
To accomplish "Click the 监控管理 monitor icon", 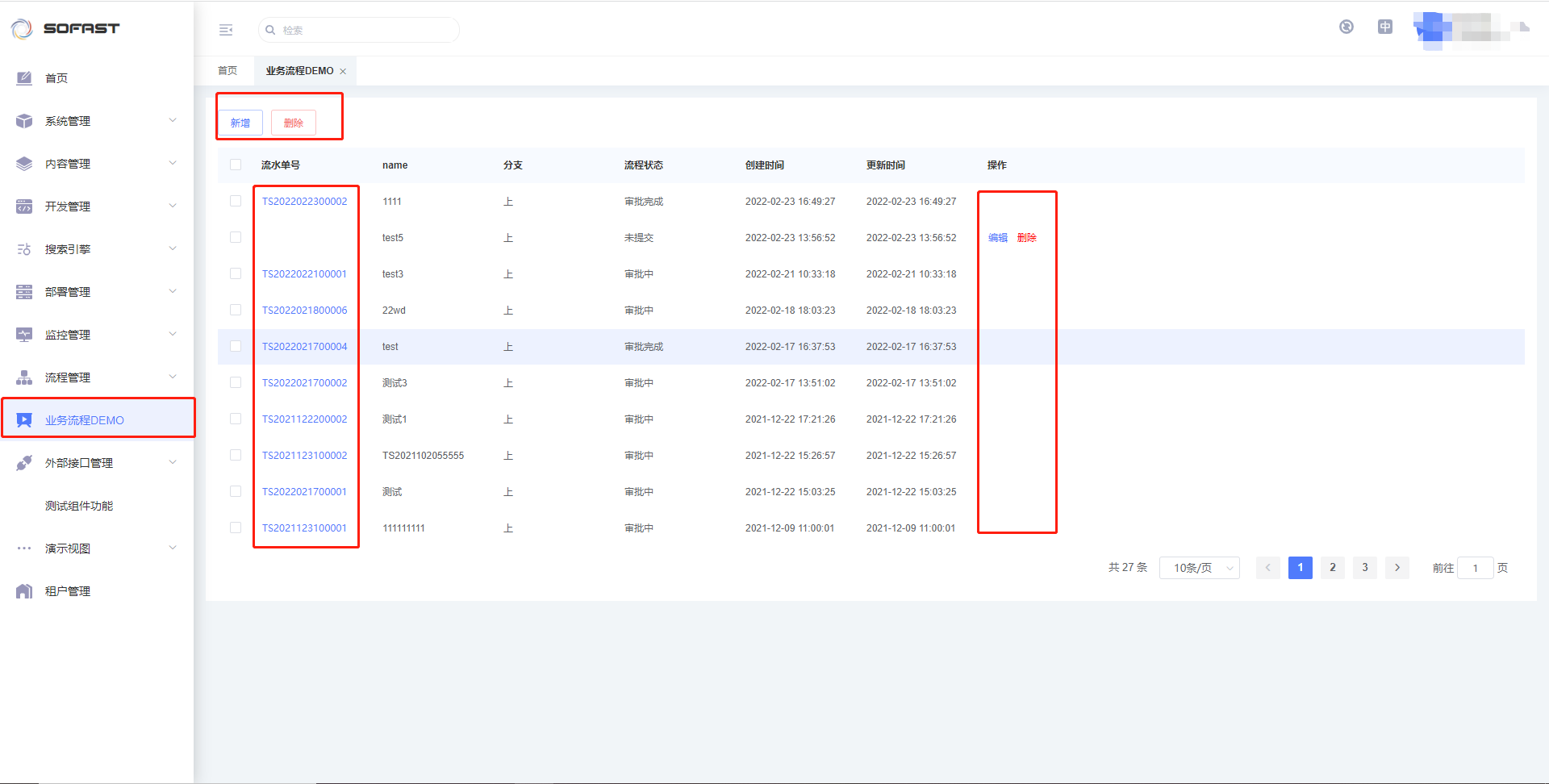I will click(24, 335).
